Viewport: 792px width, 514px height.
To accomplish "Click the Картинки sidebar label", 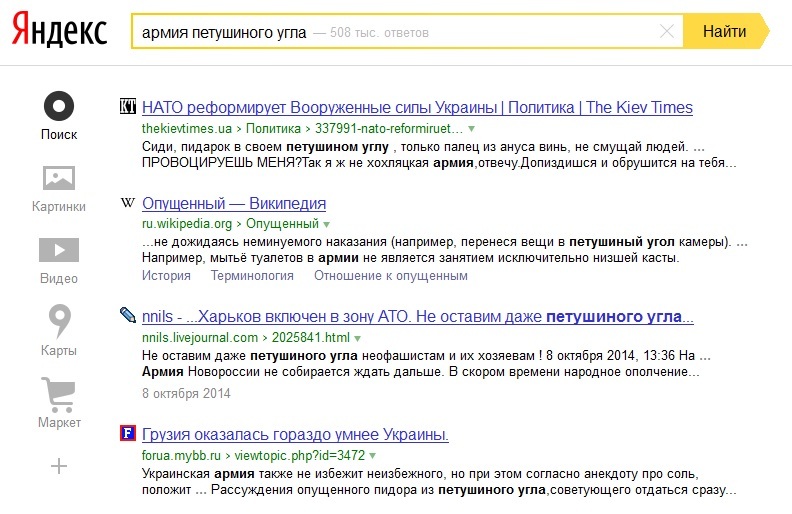I will (59, 207).
